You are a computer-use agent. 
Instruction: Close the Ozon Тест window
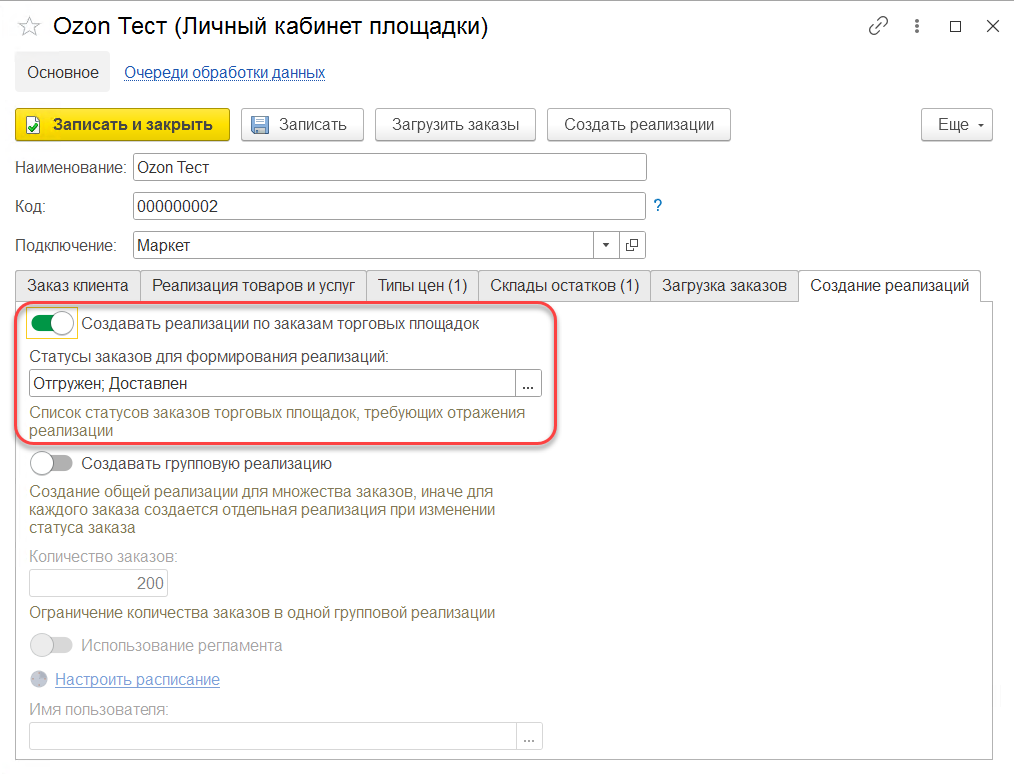click(x=993, y=26)
